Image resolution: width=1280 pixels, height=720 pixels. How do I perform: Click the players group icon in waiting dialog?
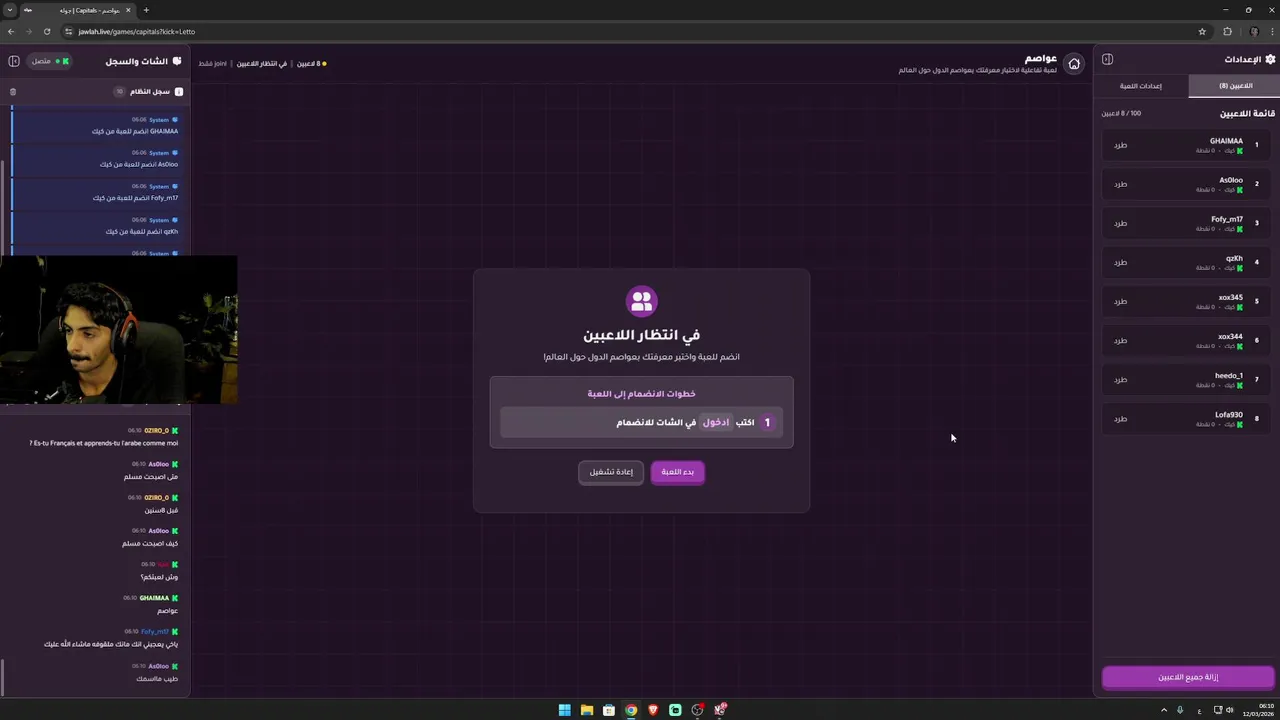[641, 300]
